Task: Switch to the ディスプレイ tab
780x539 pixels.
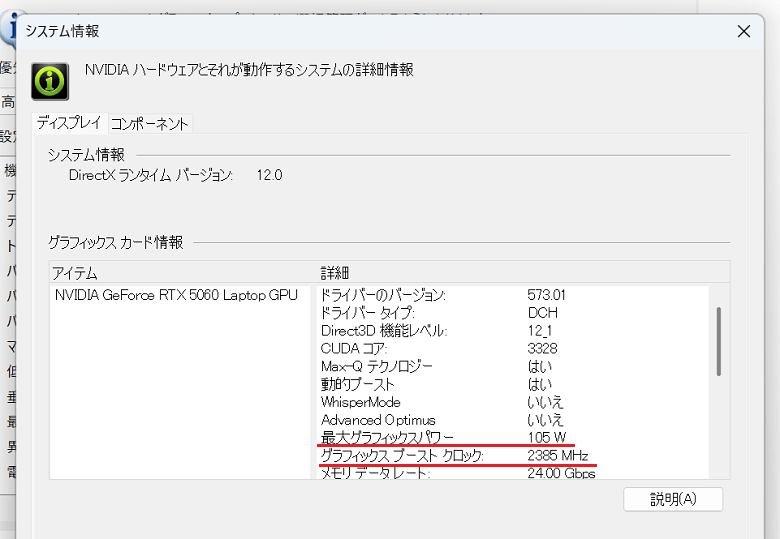Action: tap(70, 123)
